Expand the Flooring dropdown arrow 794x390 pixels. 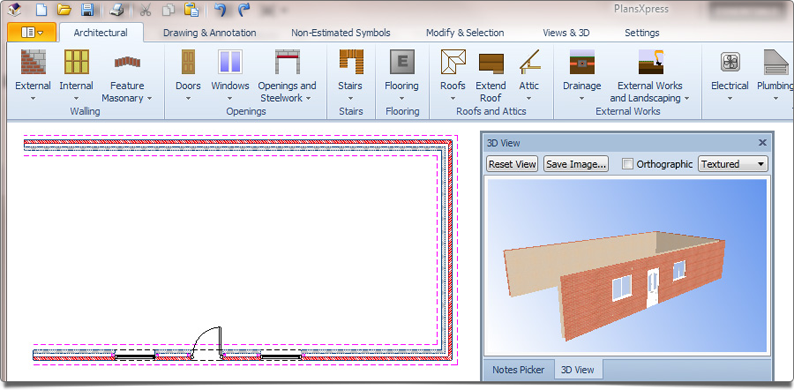pos(402,98)
